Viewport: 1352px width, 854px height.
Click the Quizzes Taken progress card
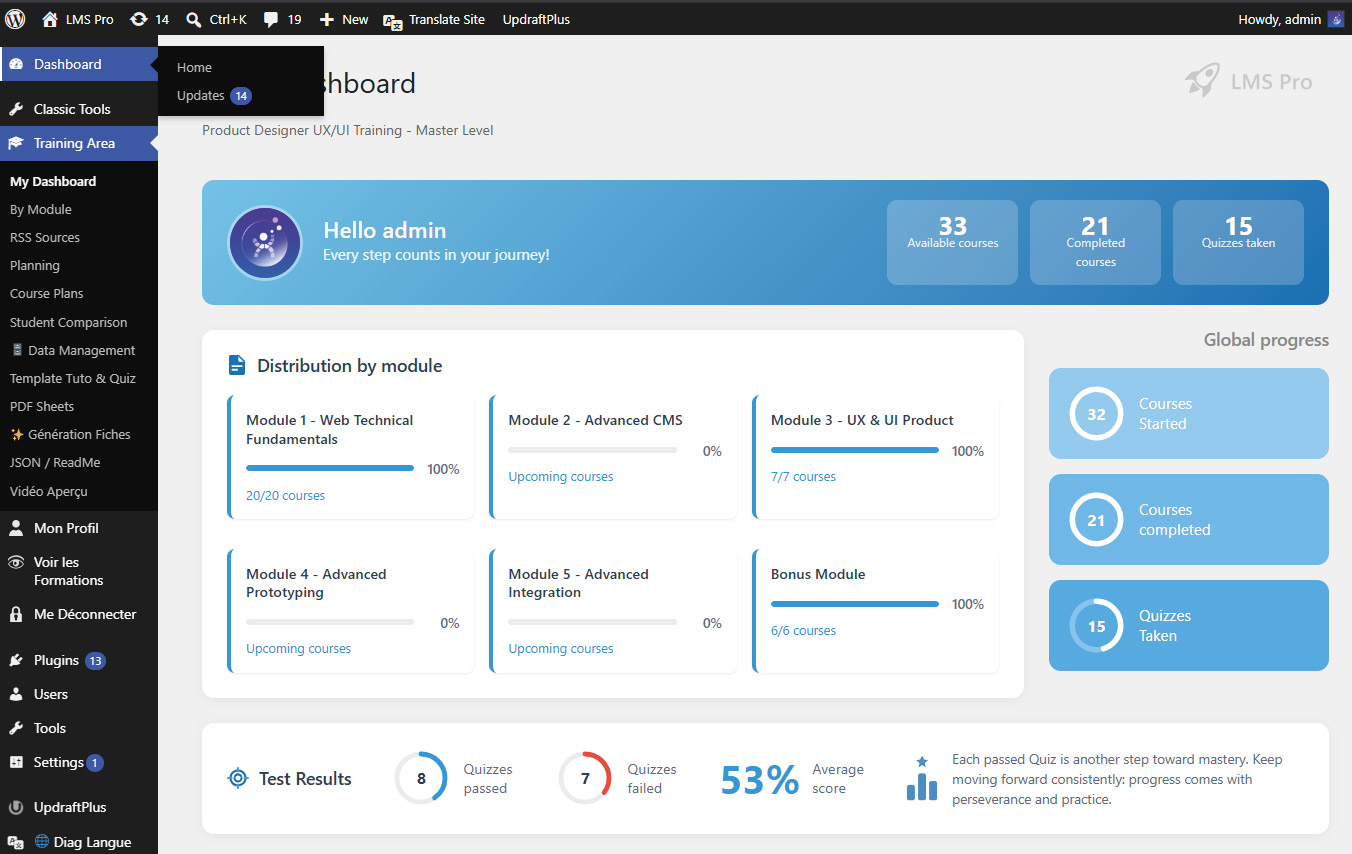[x=1189, y=625]
